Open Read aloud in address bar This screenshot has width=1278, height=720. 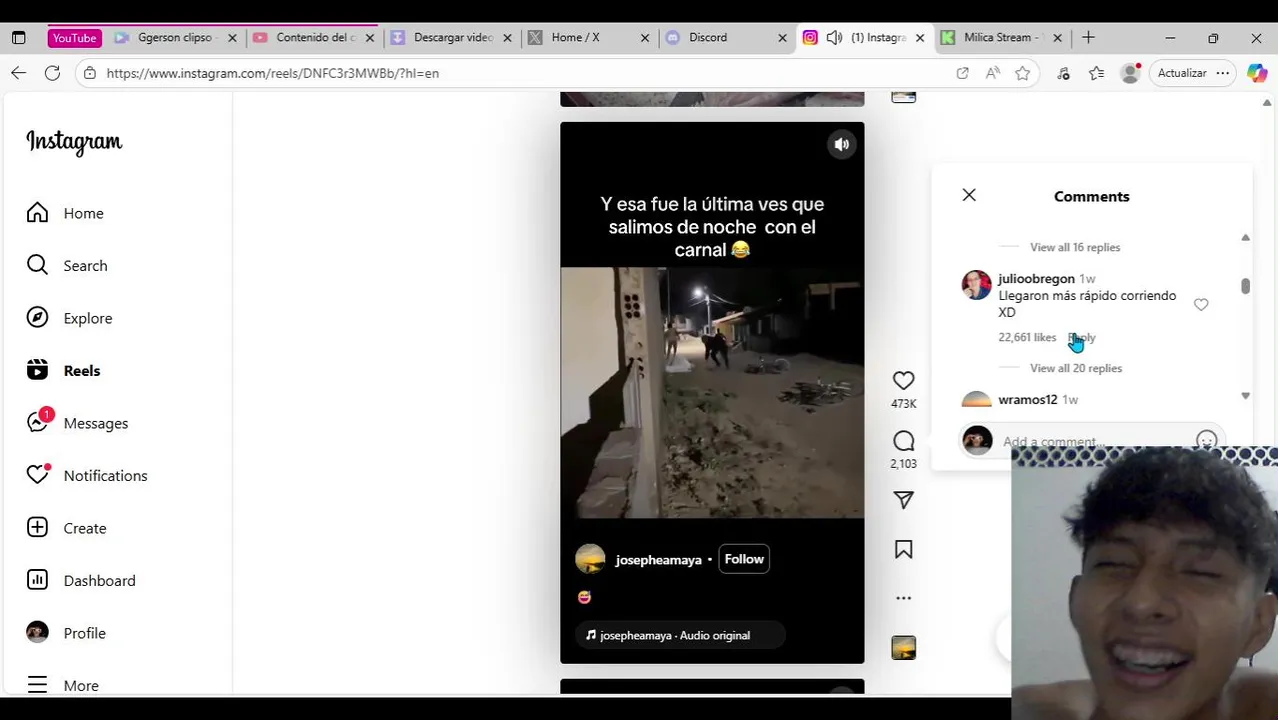tap(992, 73)
